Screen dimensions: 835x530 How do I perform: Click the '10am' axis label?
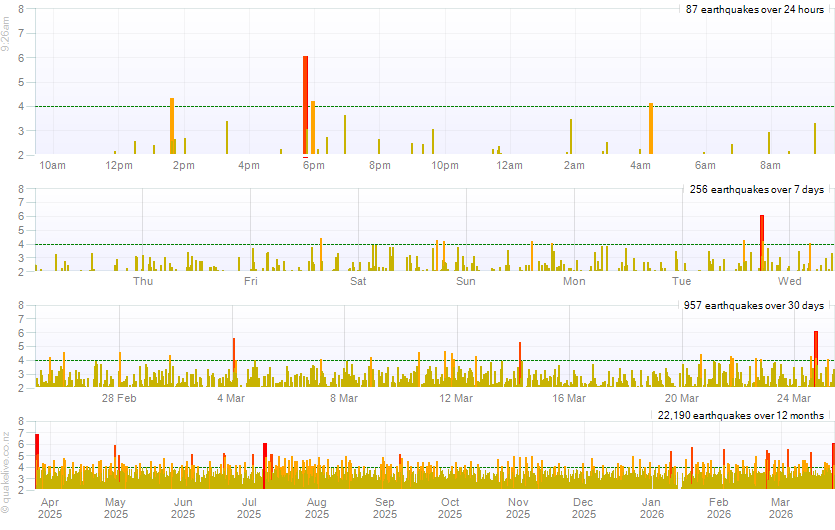[51, 165]
